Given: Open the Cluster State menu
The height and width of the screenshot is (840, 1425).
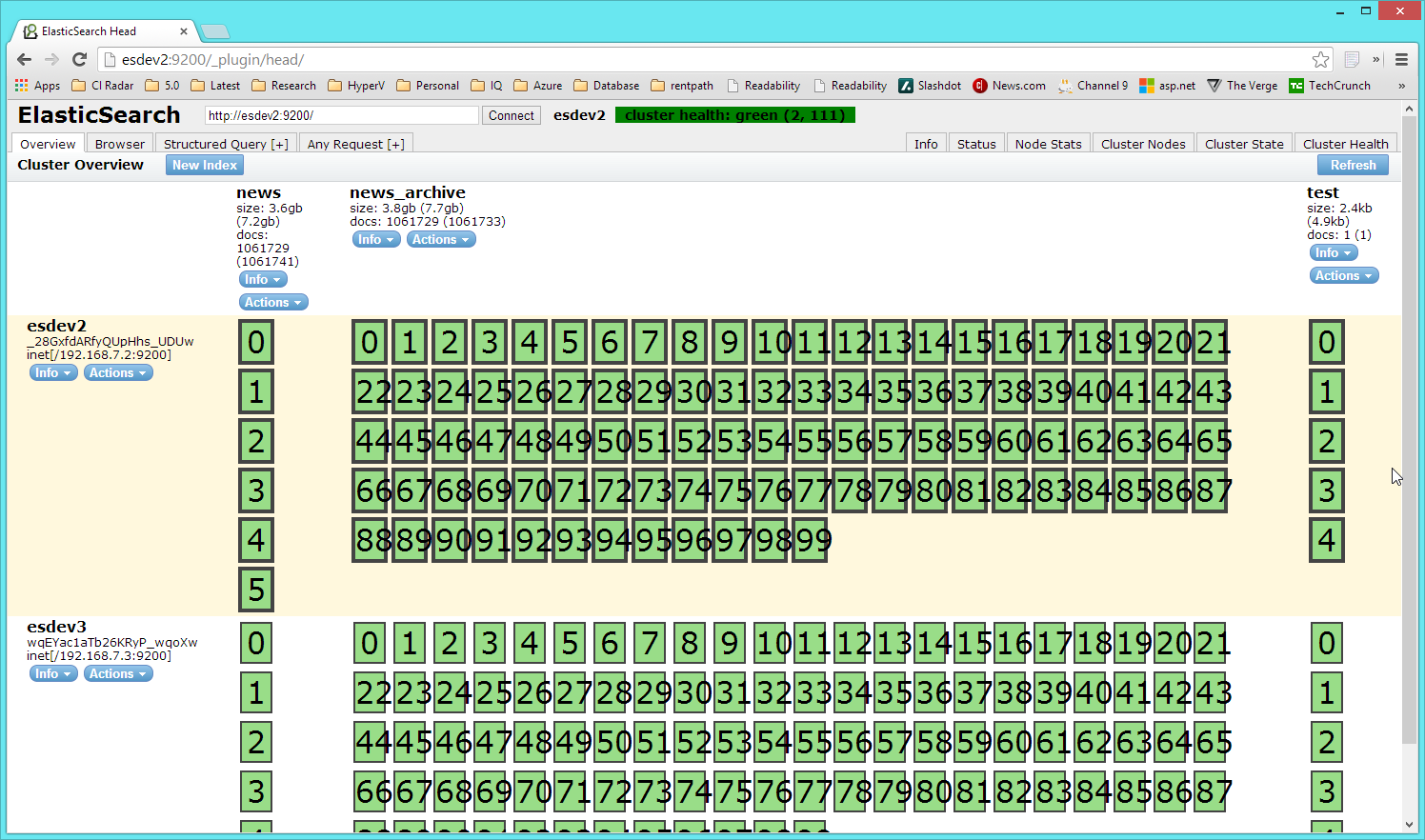Looking at the screenshot, I should point(1244,144).
